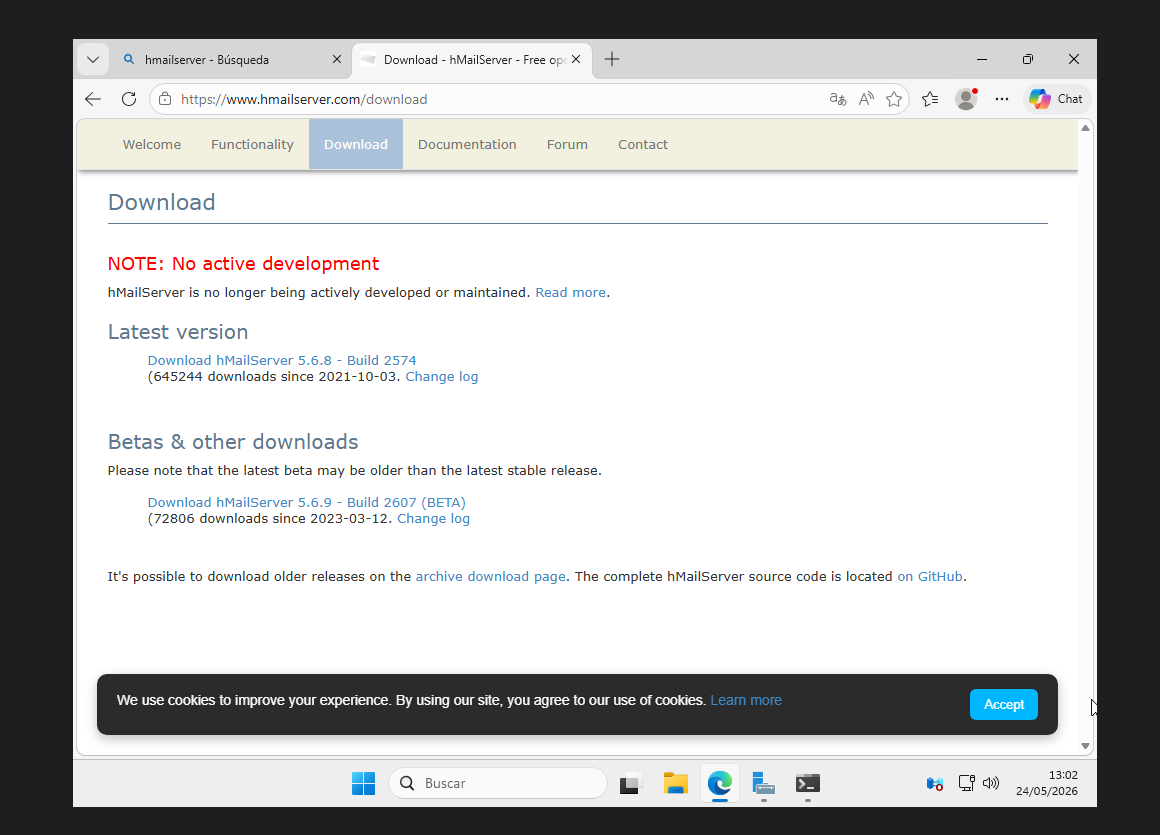This screenshot has height=835, width=1160.
Task: Open the browser profile avatar
Action: click(965, 99)
